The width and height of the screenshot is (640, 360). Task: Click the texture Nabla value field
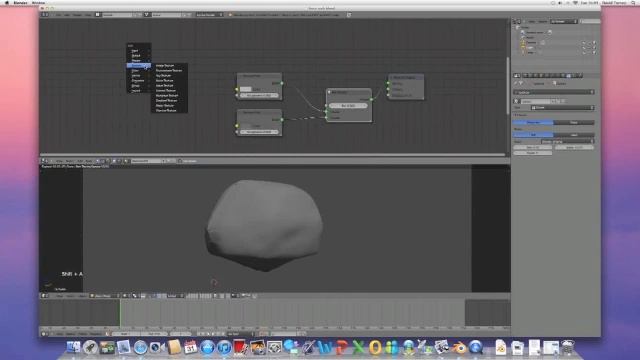click(x=574, y=147)
